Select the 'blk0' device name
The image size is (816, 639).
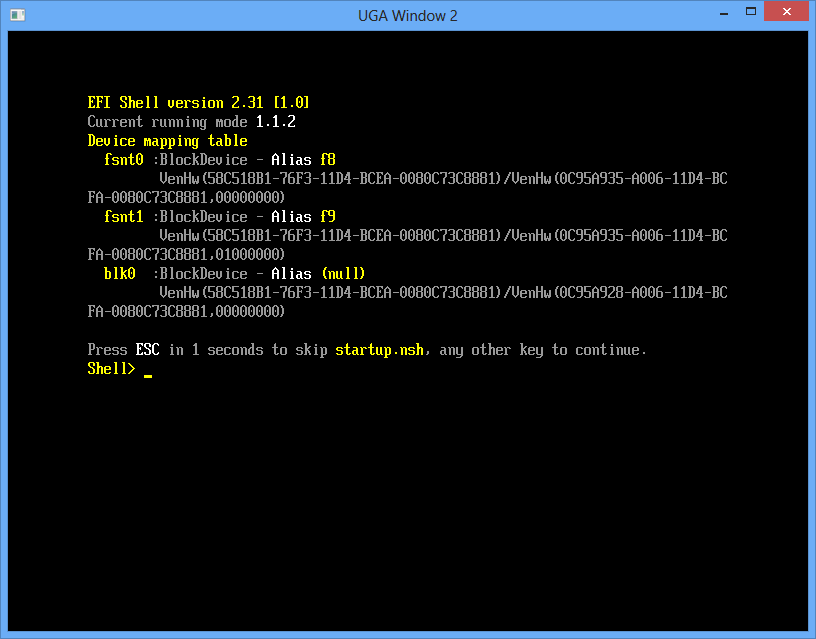click(120, 273)
